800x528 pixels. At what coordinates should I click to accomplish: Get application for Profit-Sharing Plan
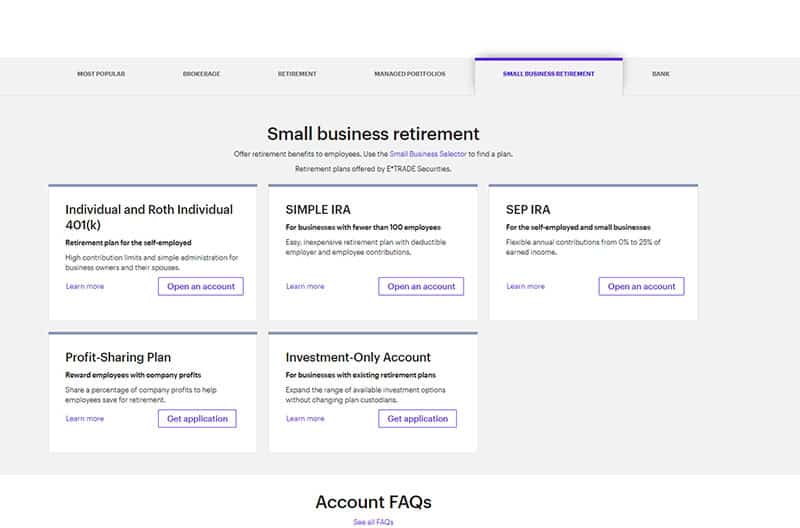pos(197,418)
